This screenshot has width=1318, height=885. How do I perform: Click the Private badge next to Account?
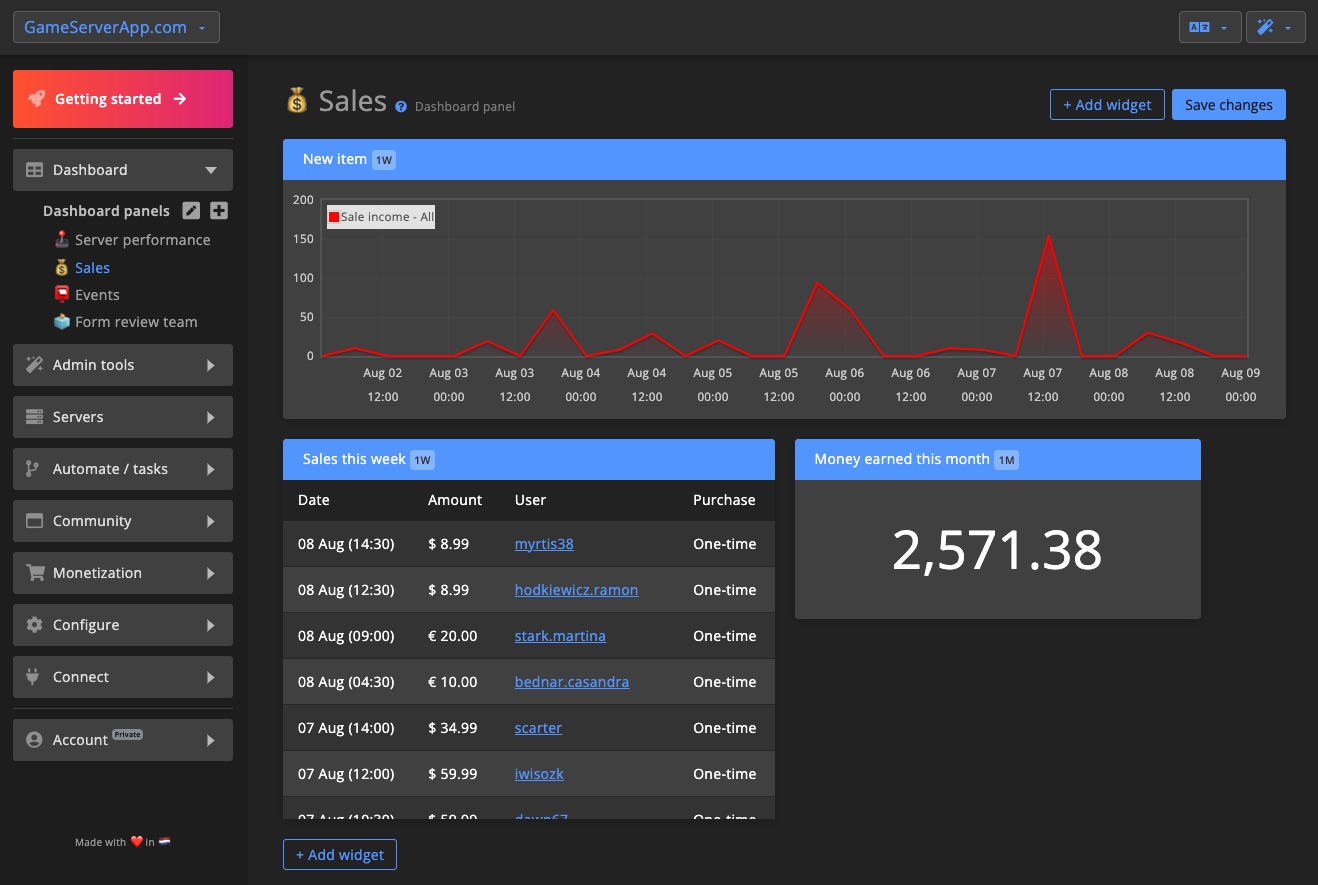(127, 734)
